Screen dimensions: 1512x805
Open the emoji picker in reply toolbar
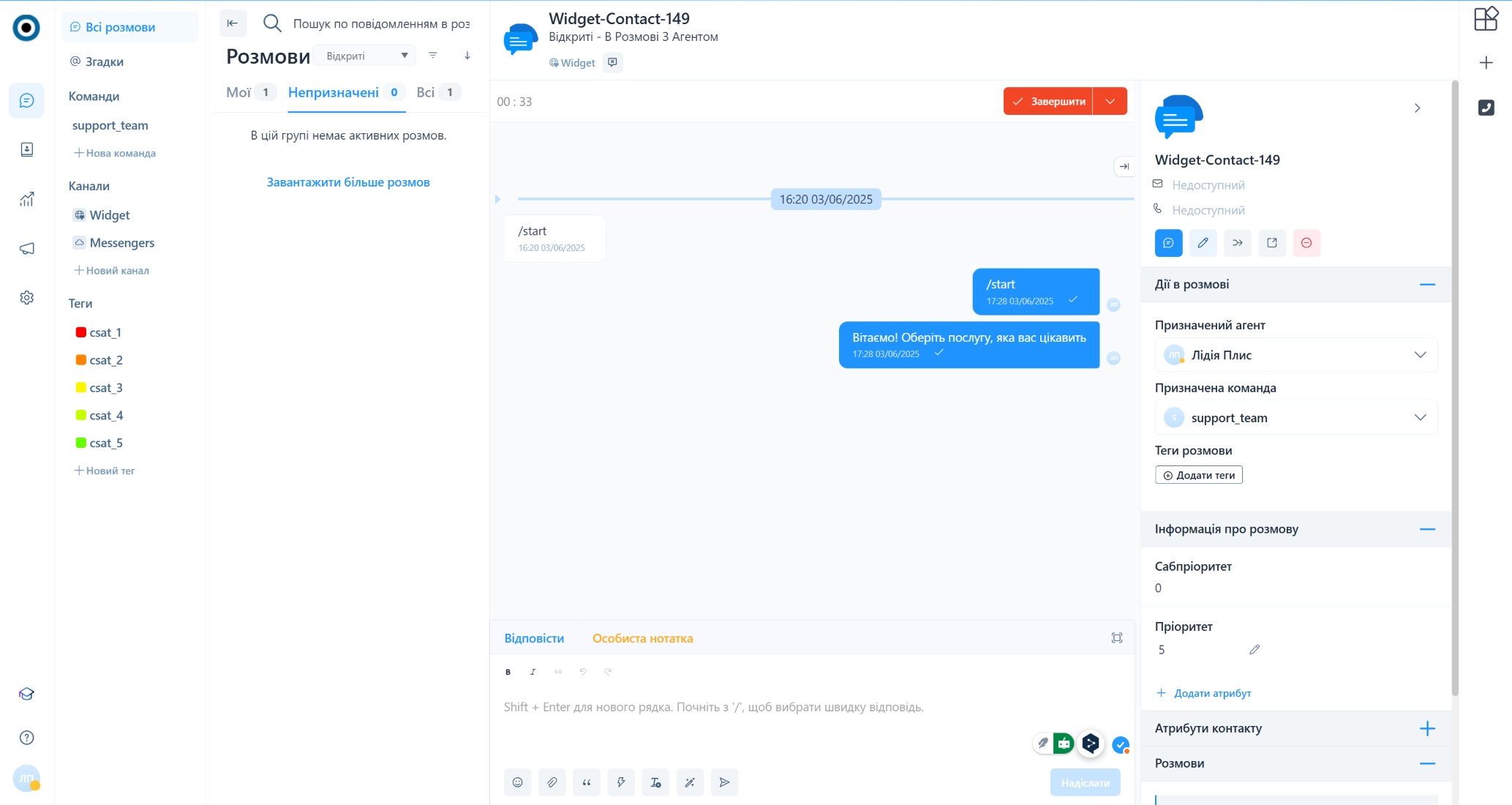[517, 782]
